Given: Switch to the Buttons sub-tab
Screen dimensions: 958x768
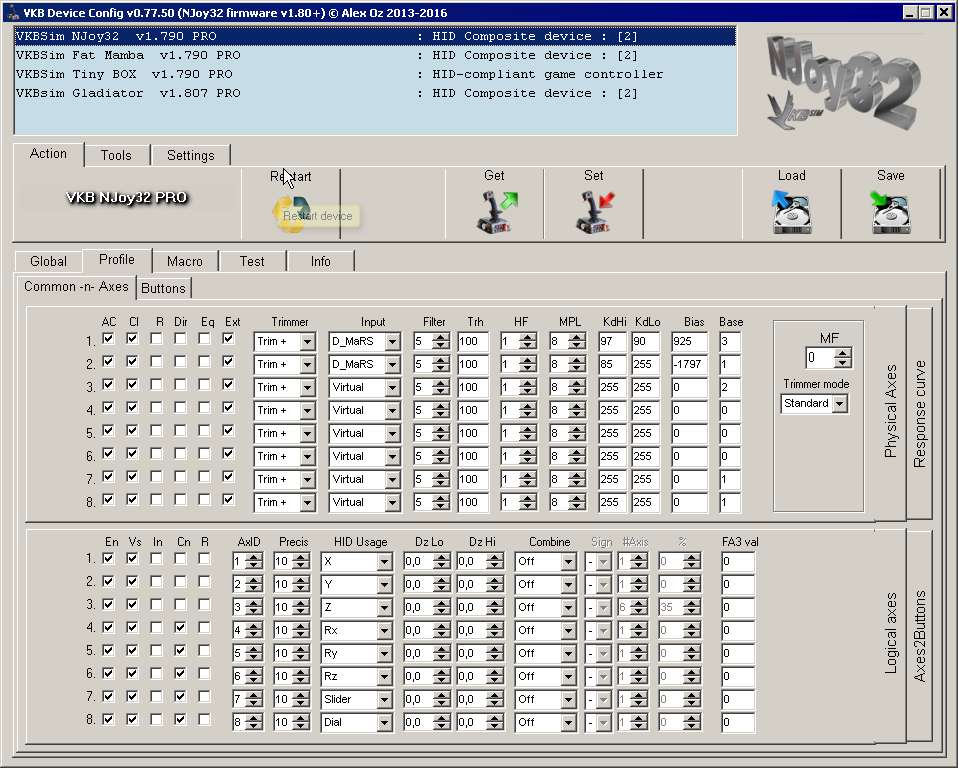Looking at the screenshot, I should (x=163, y=288).
